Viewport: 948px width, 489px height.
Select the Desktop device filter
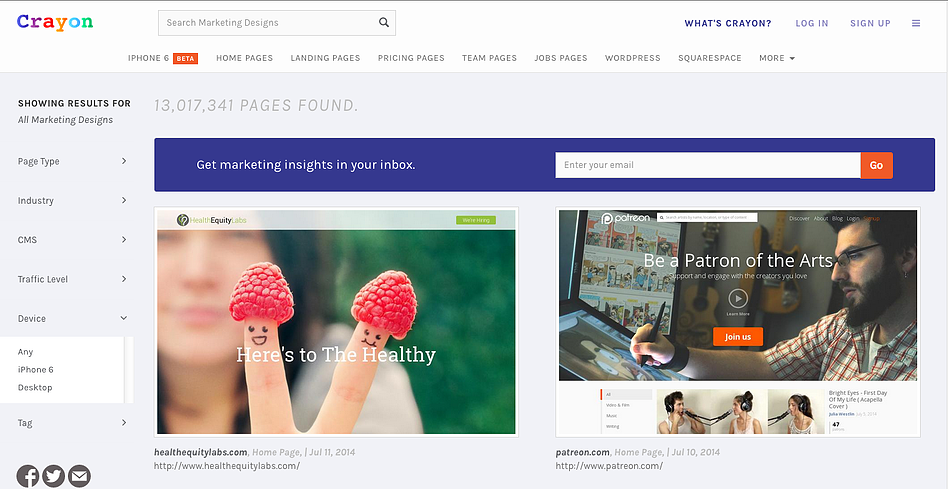[x=35, y=387]
